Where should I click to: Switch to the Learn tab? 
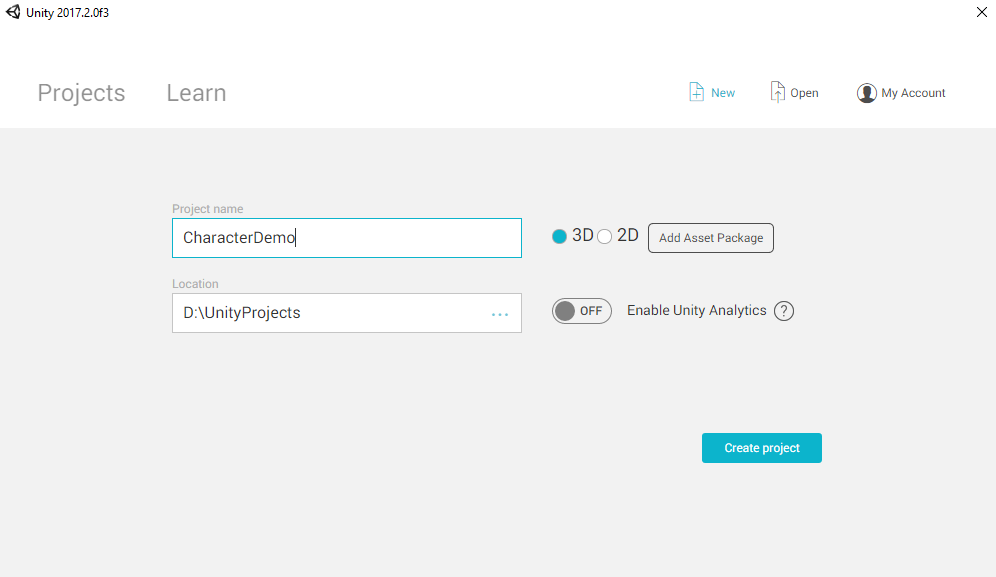coord(196,93)
